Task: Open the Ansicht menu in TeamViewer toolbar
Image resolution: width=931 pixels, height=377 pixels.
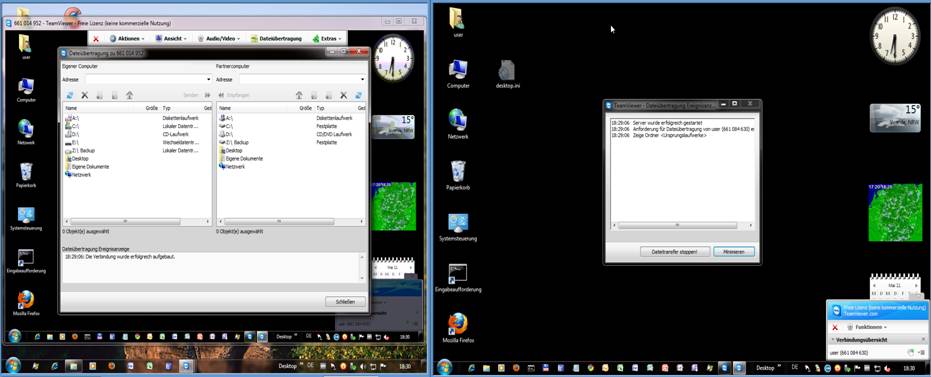Action: coord(171,39)
